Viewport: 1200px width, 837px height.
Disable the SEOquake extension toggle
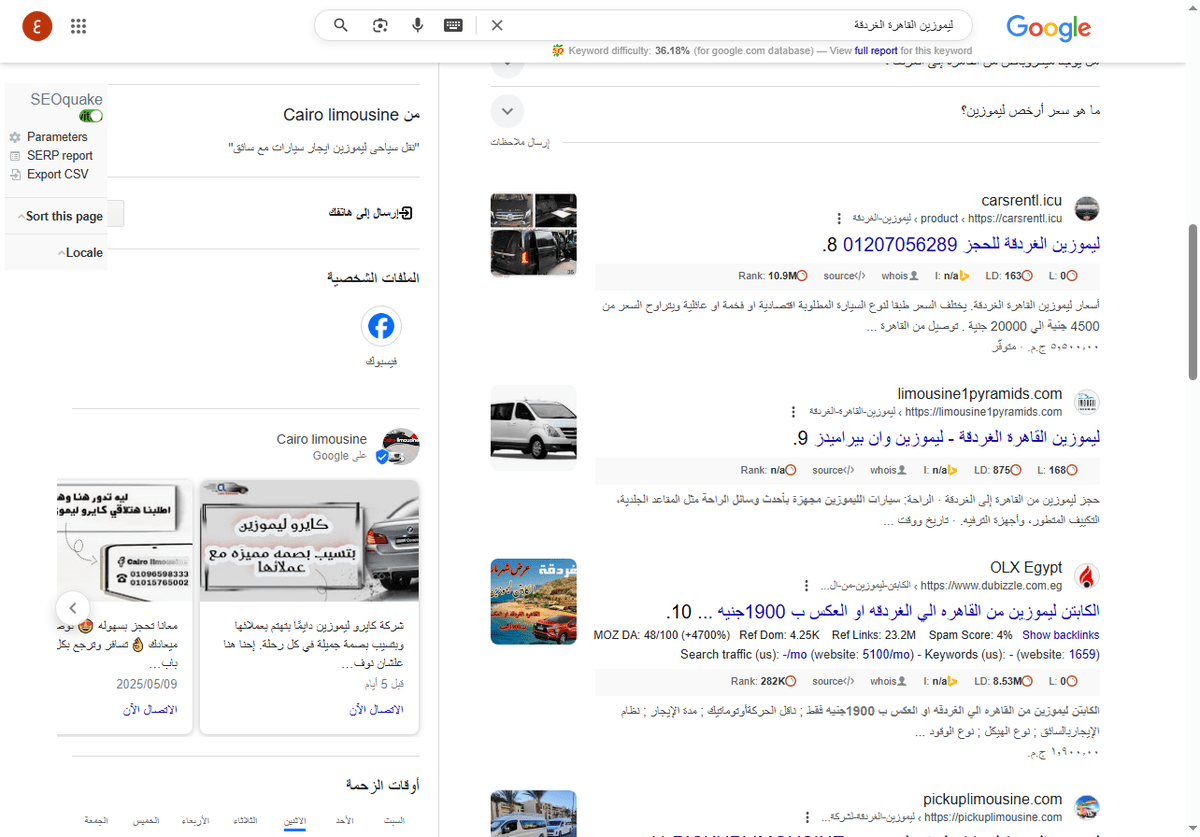91,115
